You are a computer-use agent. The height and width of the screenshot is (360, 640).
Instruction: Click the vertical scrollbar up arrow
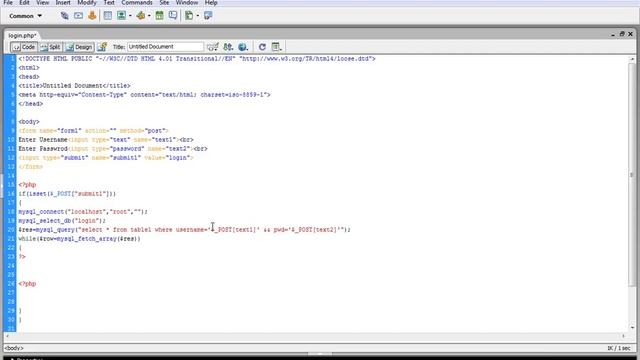point(632,59)
